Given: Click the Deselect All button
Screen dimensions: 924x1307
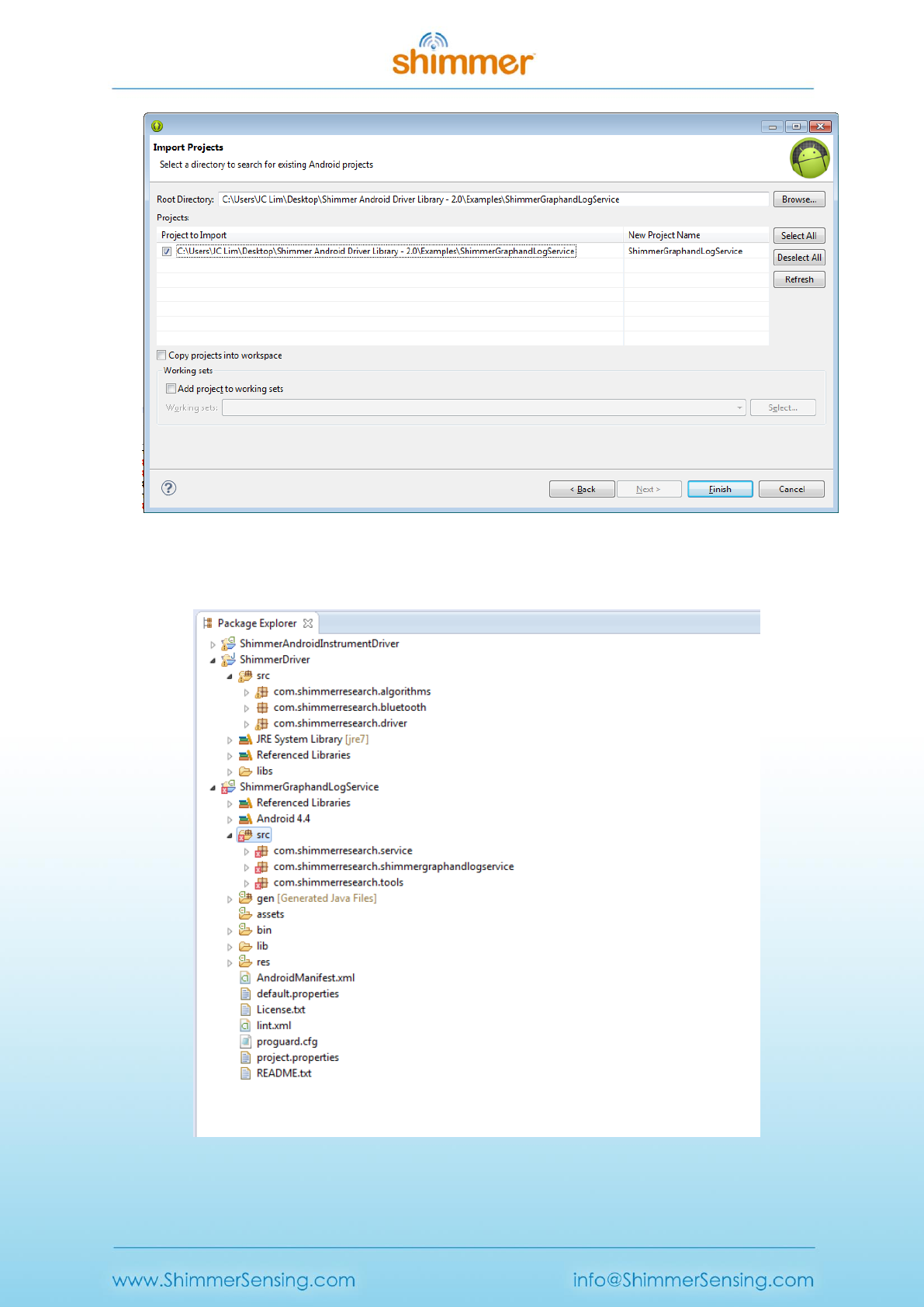Looking at the screenshot, I should click(798, 258).
